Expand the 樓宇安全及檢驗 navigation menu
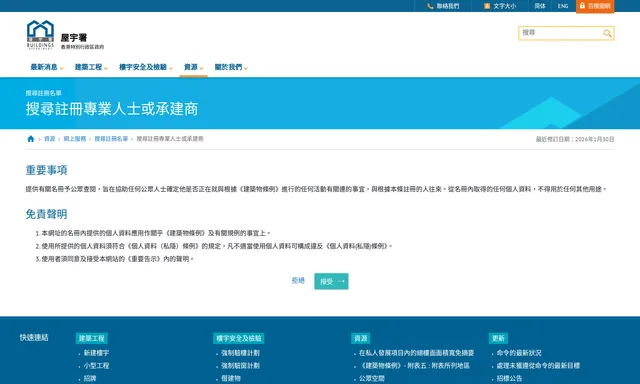The width and height of the screenshot is (640, 384). (x=146, y=67)
